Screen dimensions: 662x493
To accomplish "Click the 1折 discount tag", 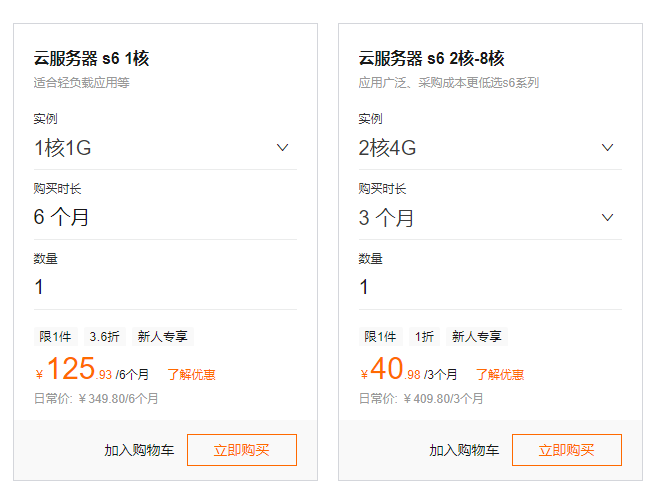I will click(425, 337).
